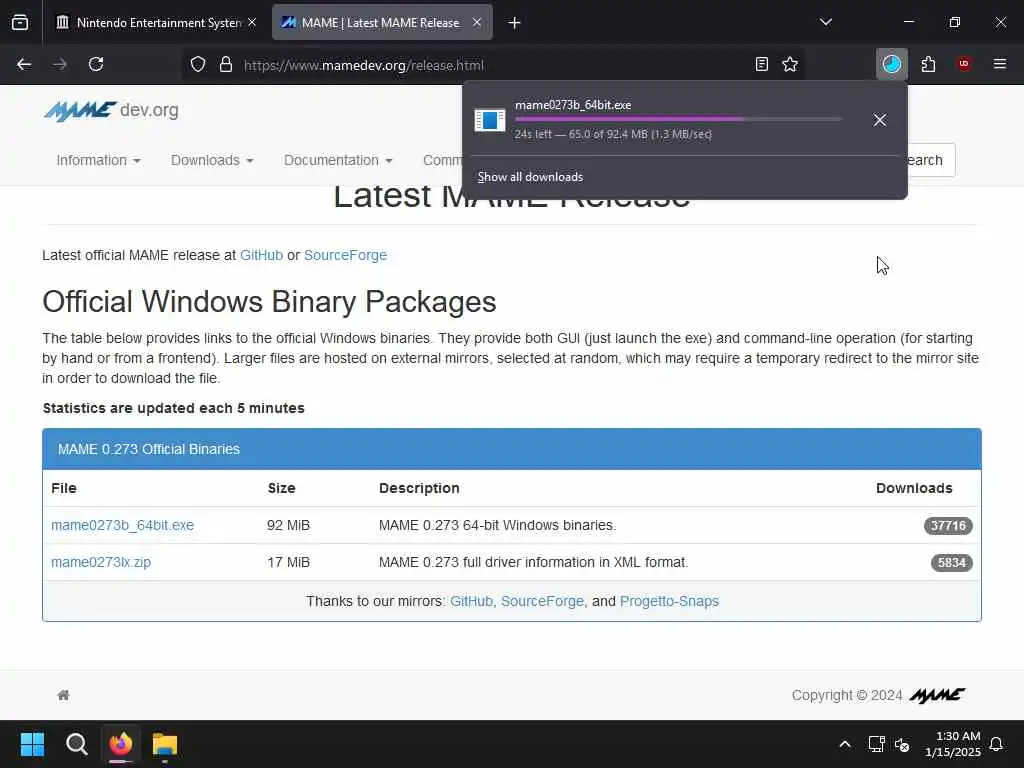The image size is (1024, 768).
Task: Open a new tab
Action: tap(515, 23)
